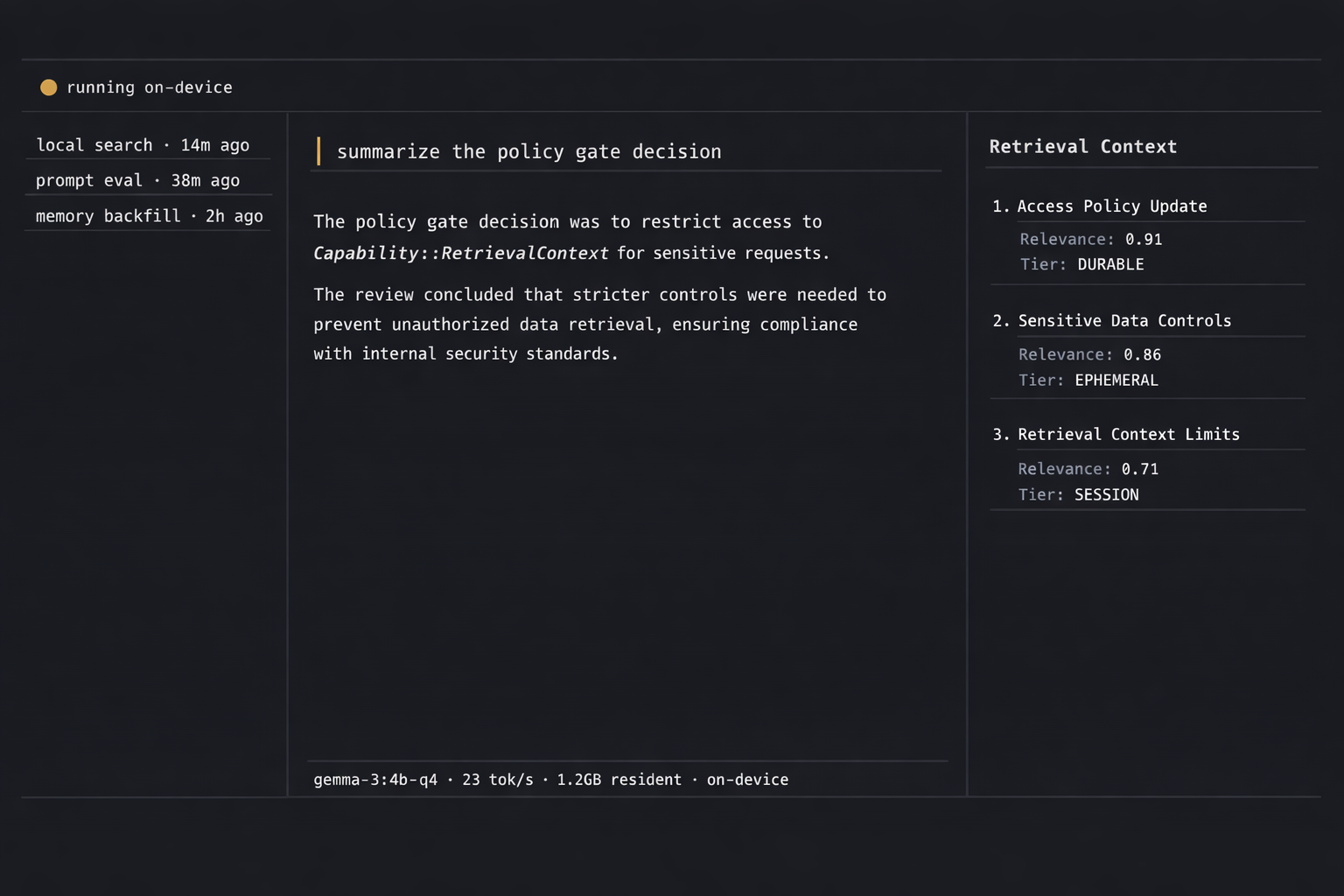Click the orange prompt marker bar
1344x896 pixels.
pos(318,151)
